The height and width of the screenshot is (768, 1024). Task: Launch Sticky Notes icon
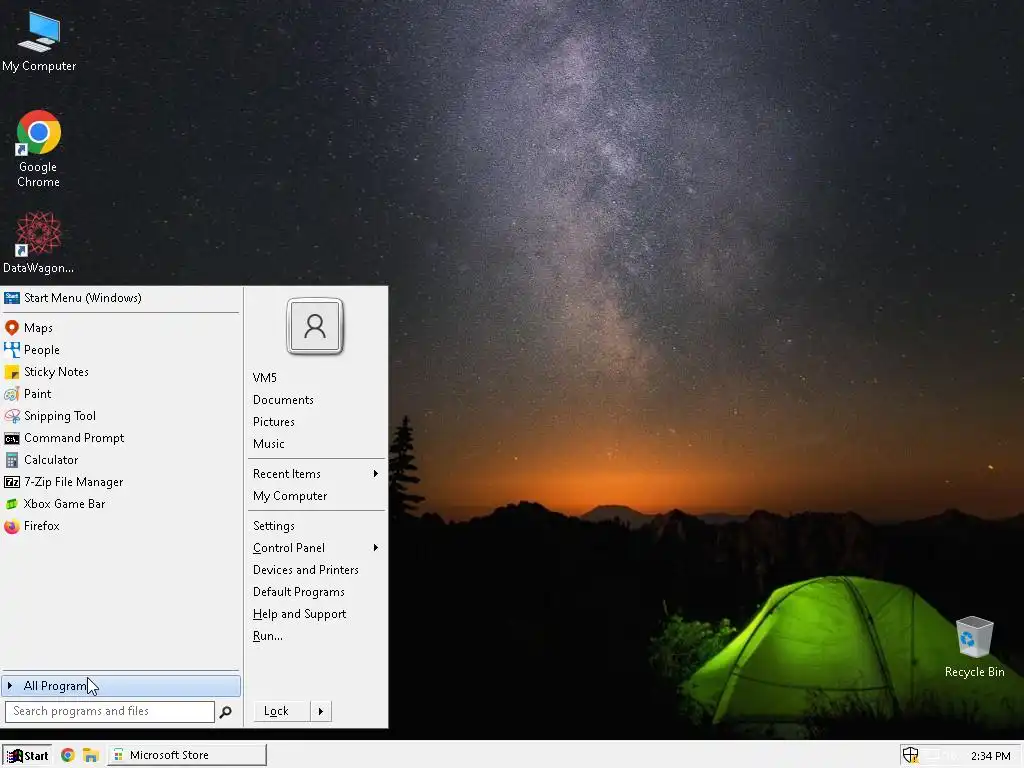(x=12, y=372)
